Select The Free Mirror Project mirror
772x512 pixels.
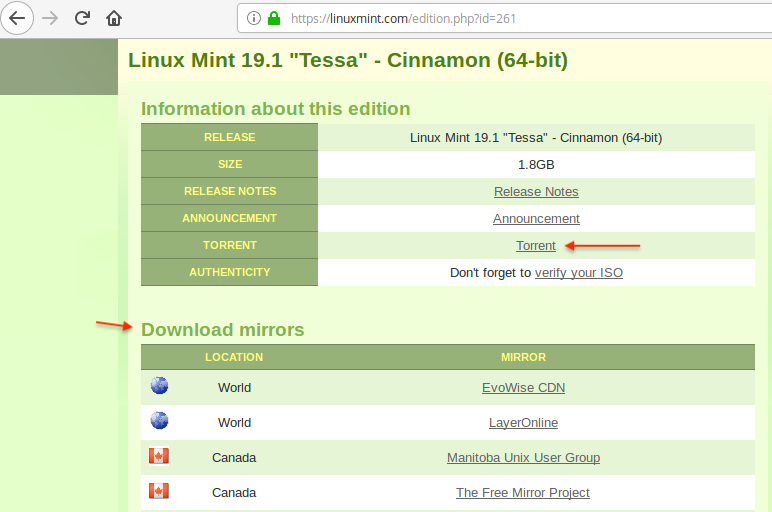click(x=523, y=493)
